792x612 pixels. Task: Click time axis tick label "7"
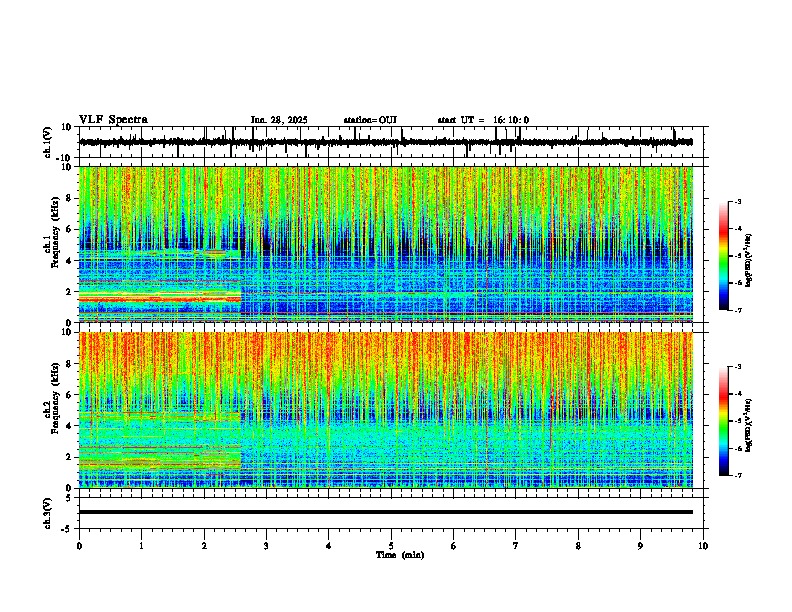click(x=516, y=546)
